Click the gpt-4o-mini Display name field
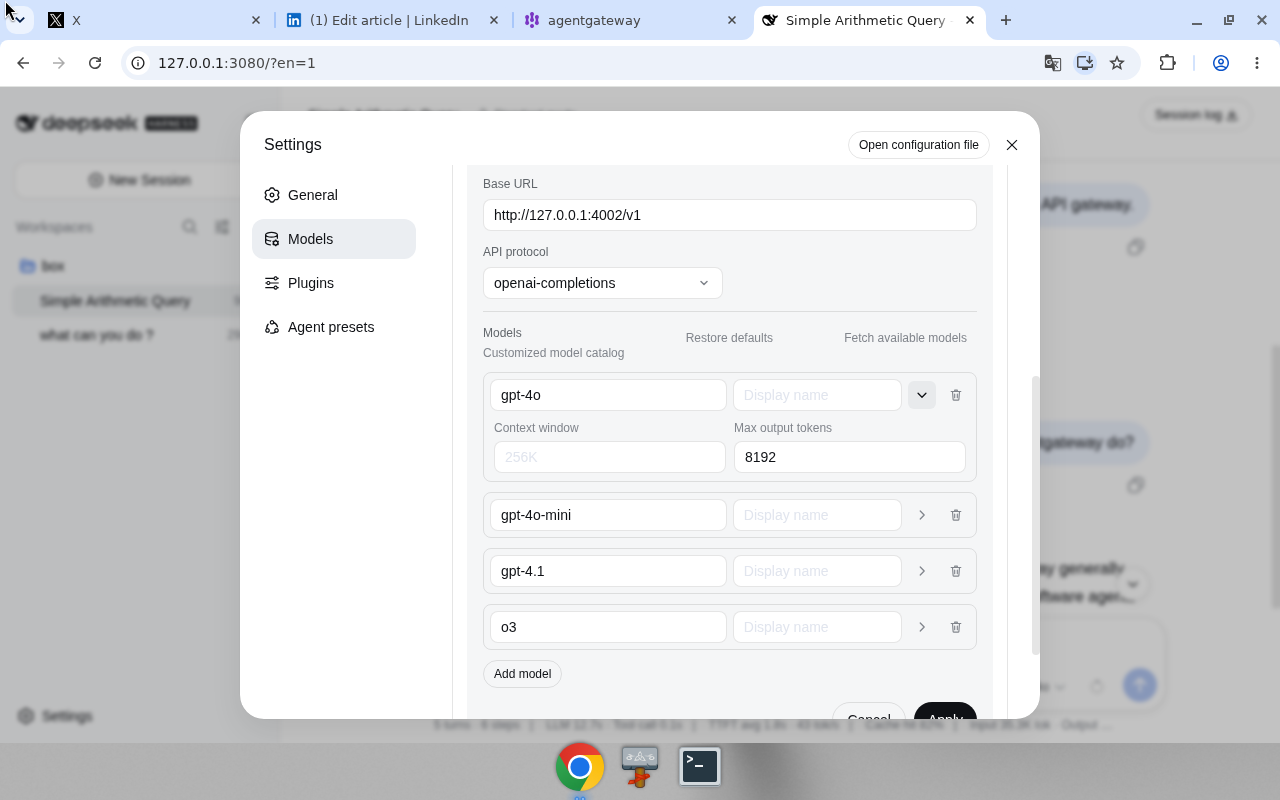 [817, 515]
